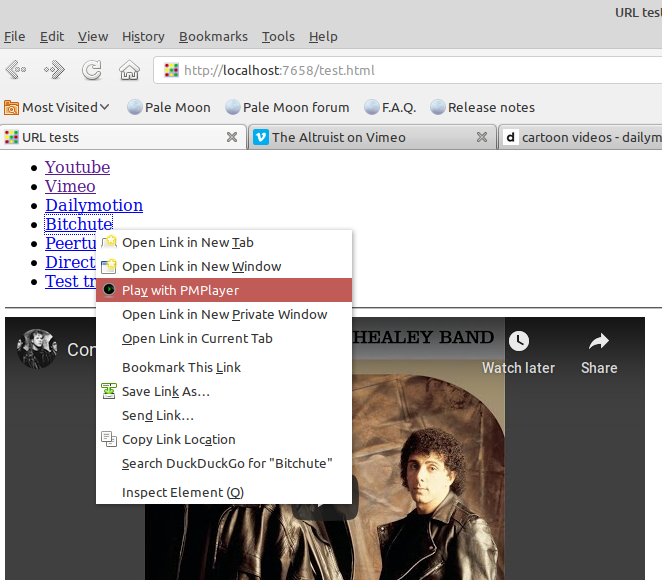
Task: Close The Altruist on Vimeo tab
Action: (482, 137)
